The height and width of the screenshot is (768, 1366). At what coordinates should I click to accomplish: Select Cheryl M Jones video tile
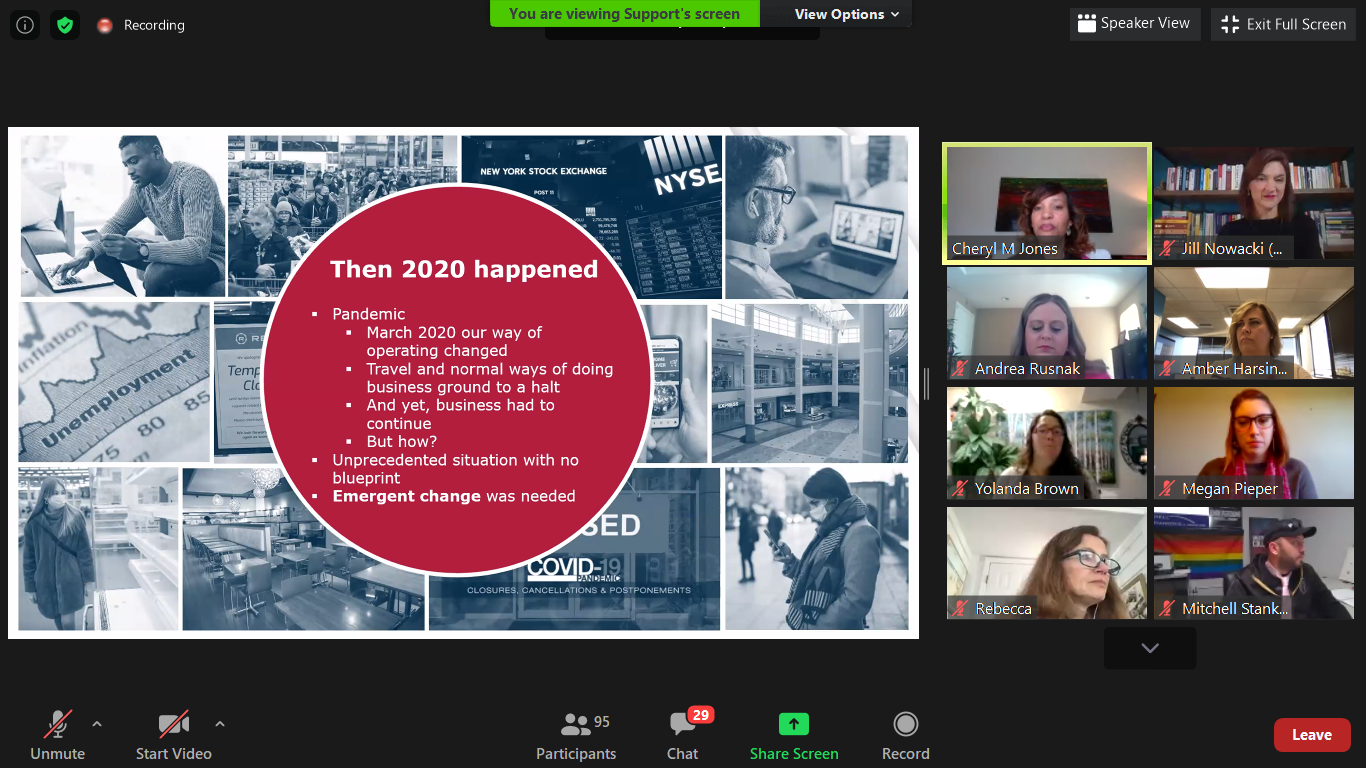(x=1046, y=203)
